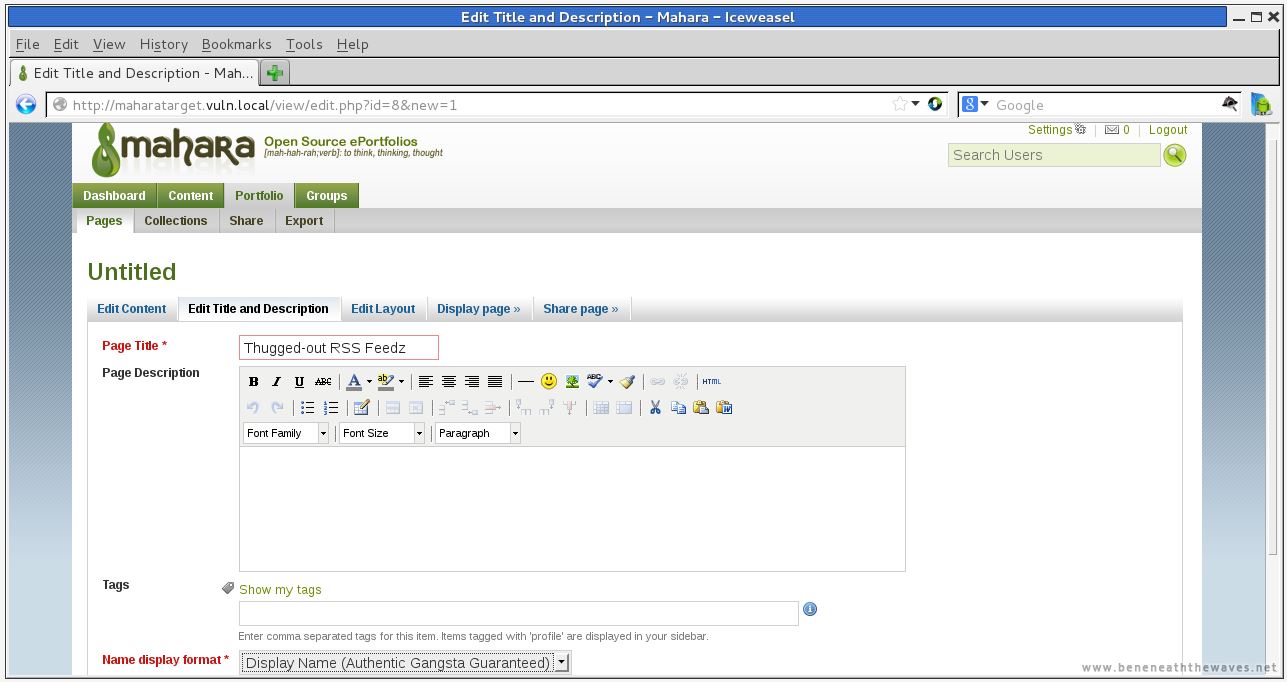Image resolution: width=1287 pixels, height=682 pixels.
Task: Click the Display page » link
Action: click(479, 309)
